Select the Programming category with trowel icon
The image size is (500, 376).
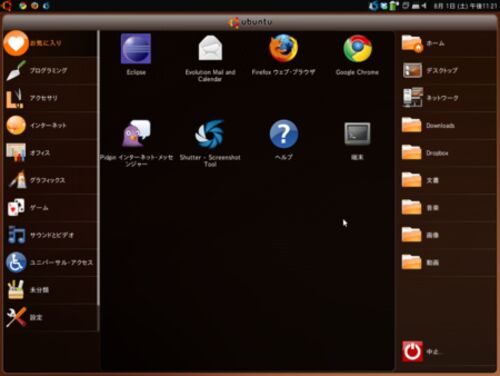tap(50, 70)
